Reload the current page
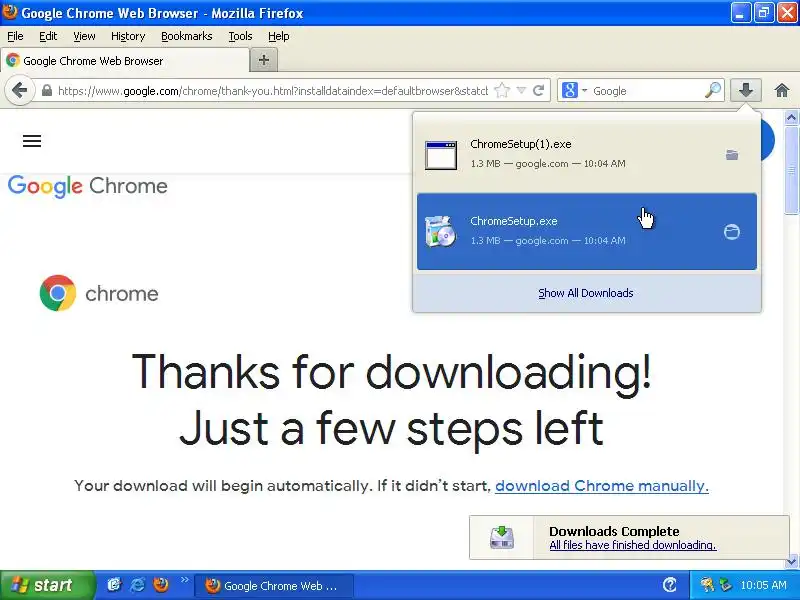Screen dimensions: 800x600 tap(538, 91)
